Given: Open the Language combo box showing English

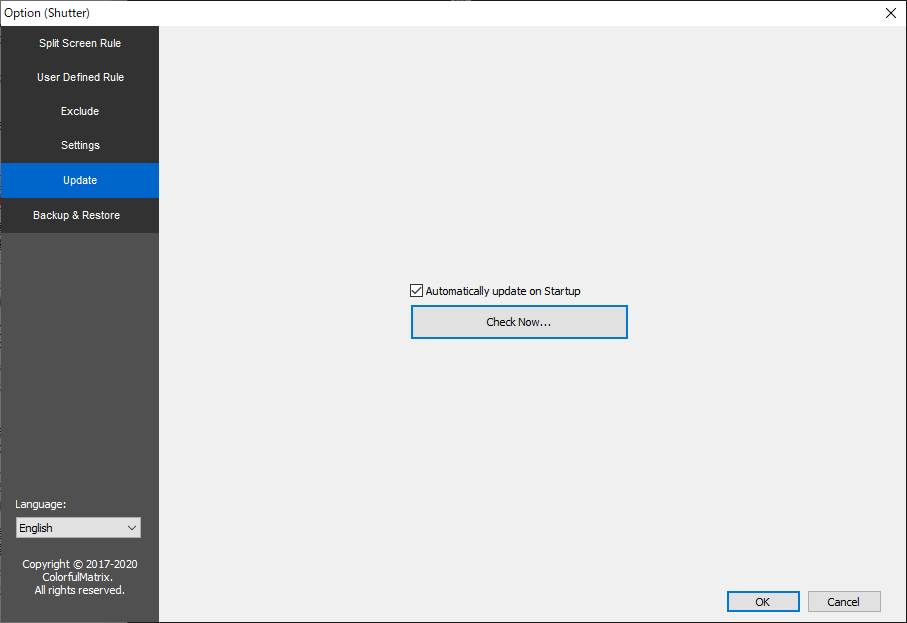Looking at the screenshot, I should [x=70, y=527].
